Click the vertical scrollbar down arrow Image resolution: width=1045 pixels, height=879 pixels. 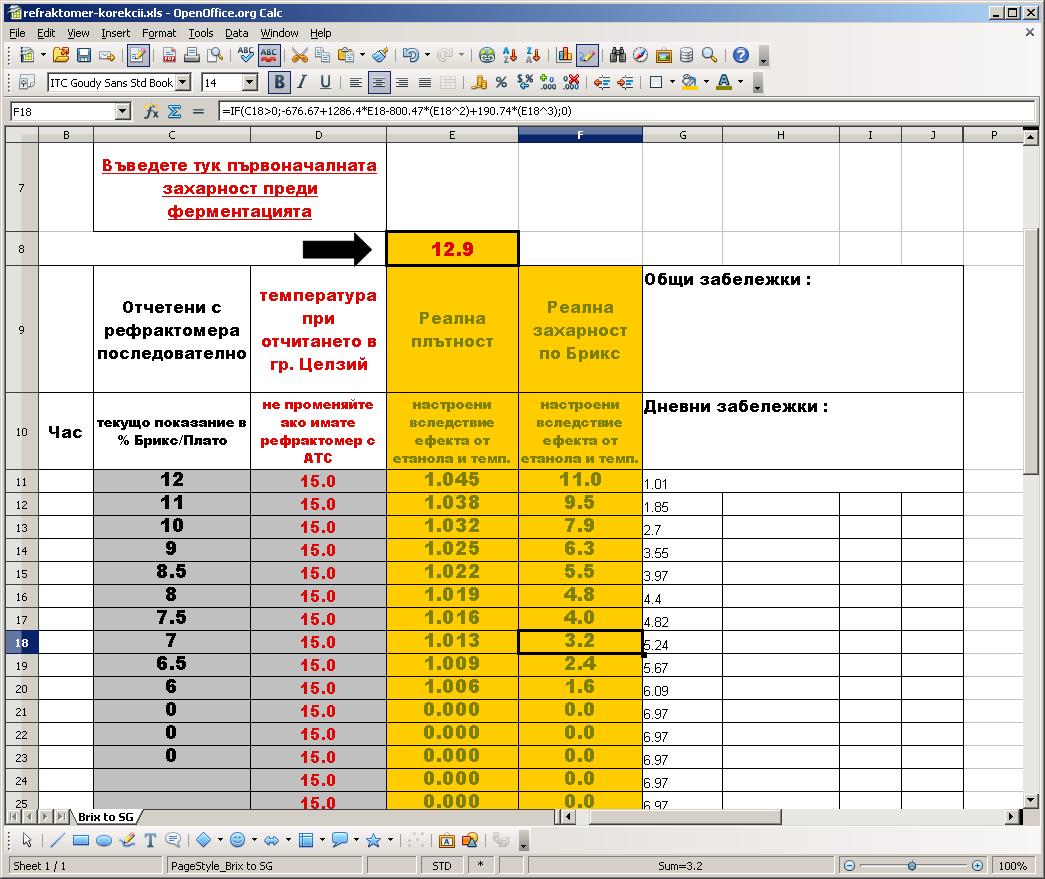(1031, 800)
